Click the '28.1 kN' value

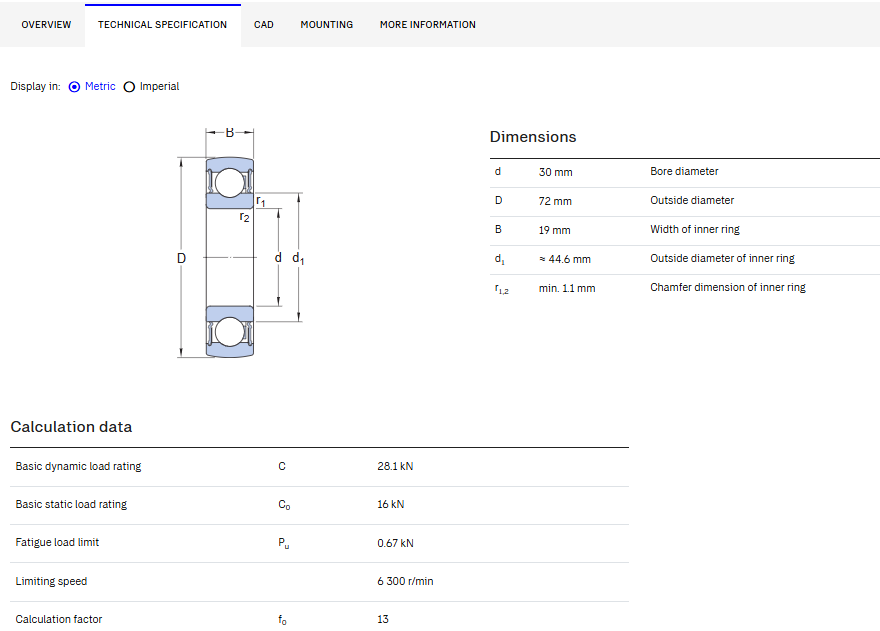coord(395,466)
